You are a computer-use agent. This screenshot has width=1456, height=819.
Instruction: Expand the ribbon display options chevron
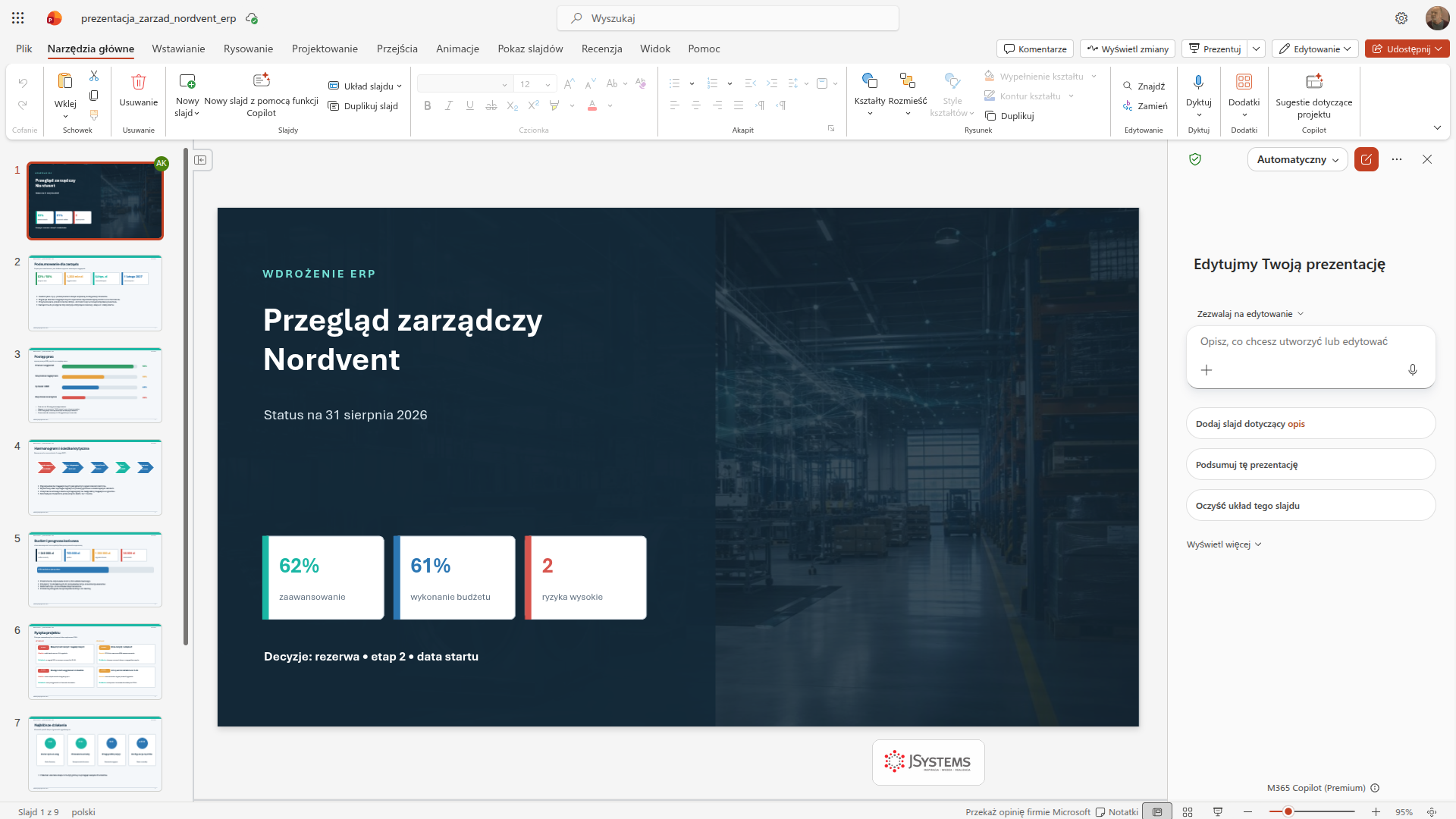pyautogui.click(x=1437, y=127)
